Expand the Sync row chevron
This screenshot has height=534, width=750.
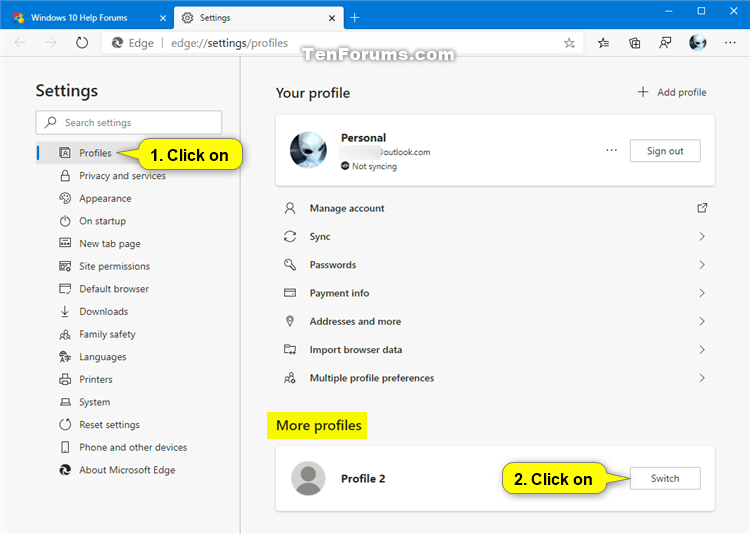[x=702, y=236]
